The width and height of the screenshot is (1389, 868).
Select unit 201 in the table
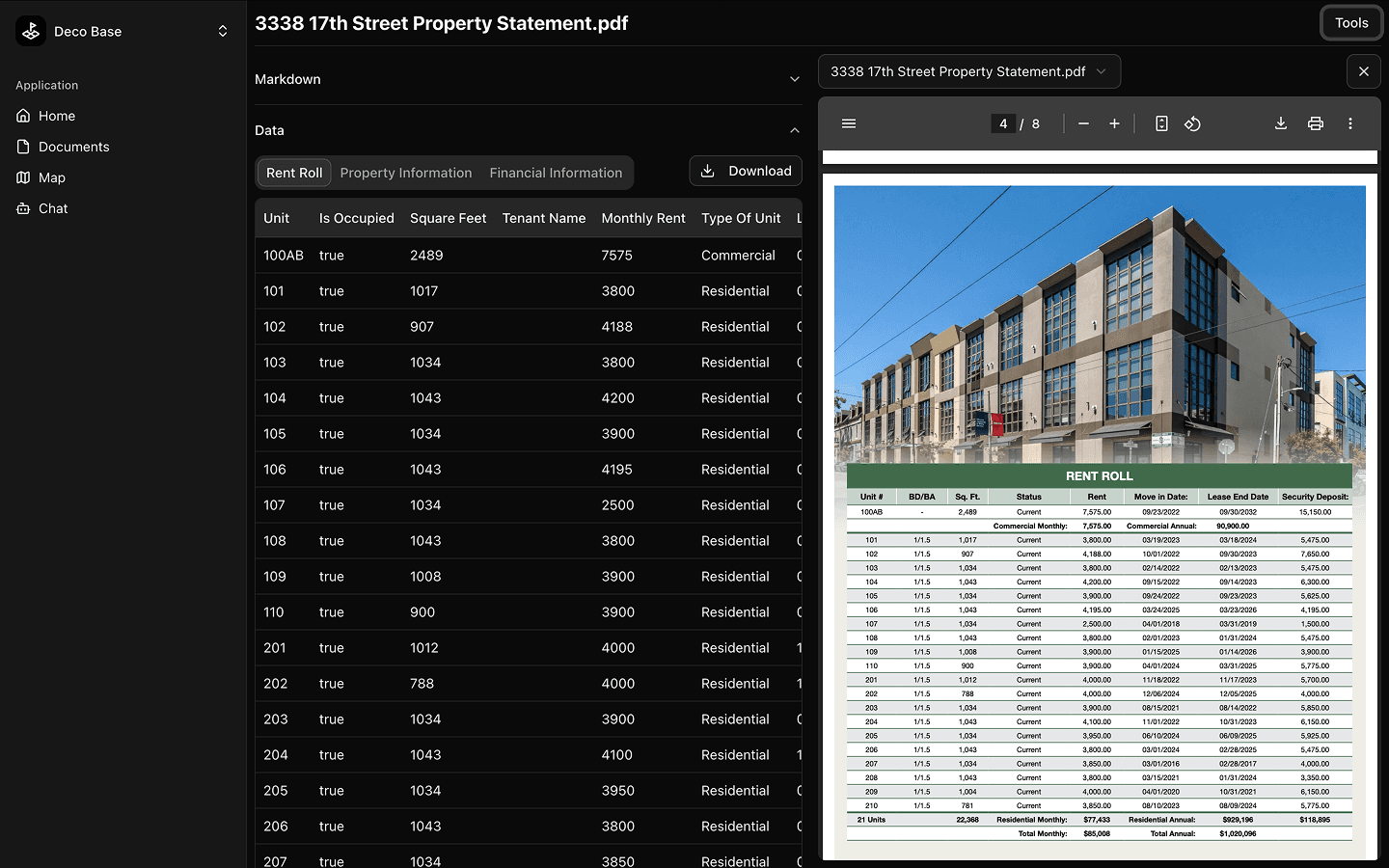275,648
